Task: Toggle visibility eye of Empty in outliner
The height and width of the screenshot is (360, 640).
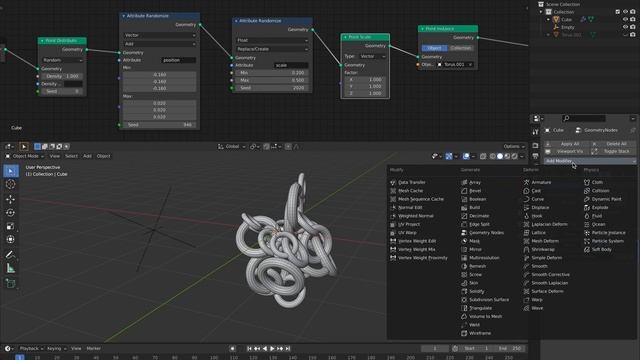Action: (x=625, y=27)
